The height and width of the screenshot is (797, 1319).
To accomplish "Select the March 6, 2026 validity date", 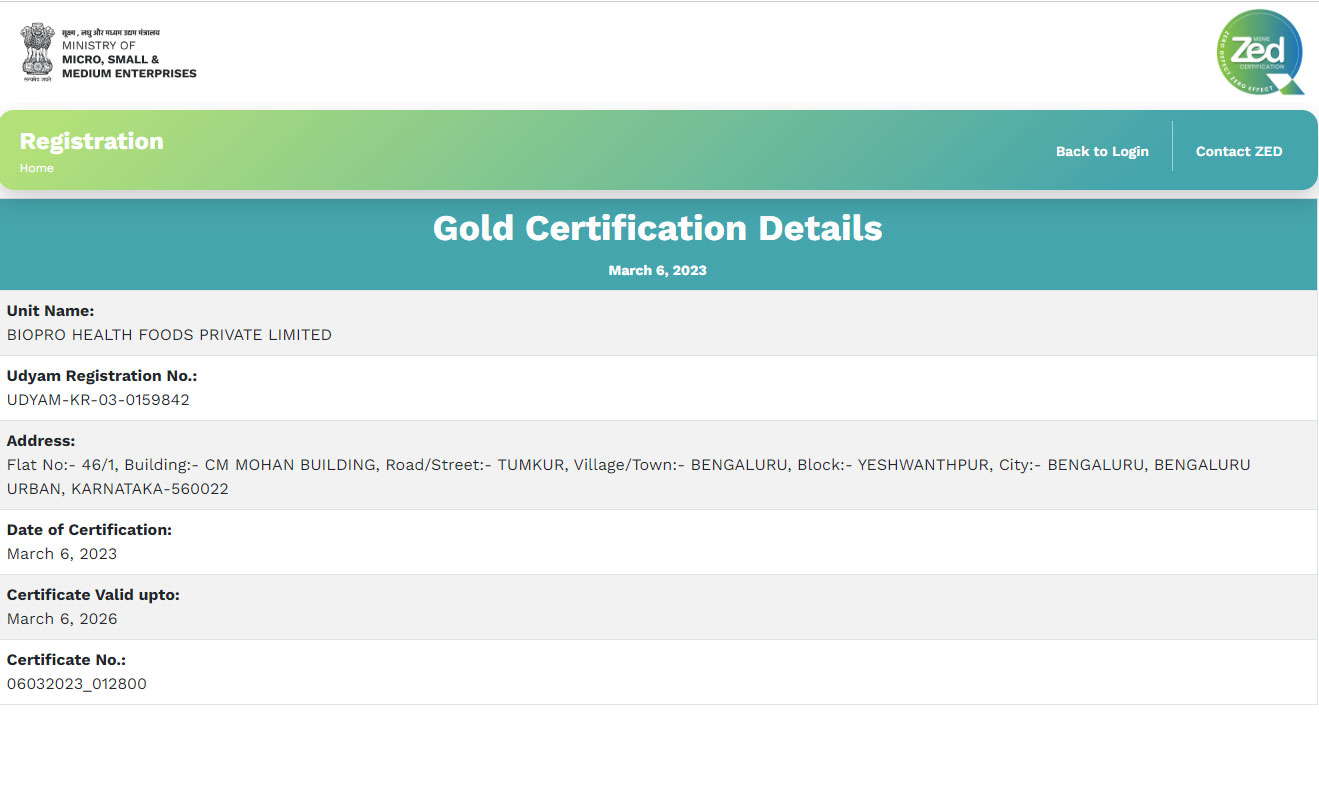I will click(62, 619).
